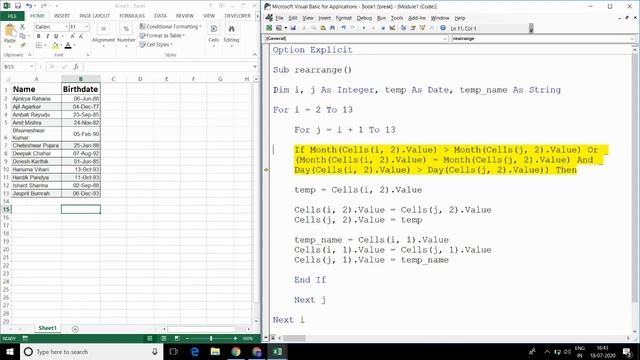640x360 pixels.
Task: Click the Insert Function fx icon
Action: point(76,67)
